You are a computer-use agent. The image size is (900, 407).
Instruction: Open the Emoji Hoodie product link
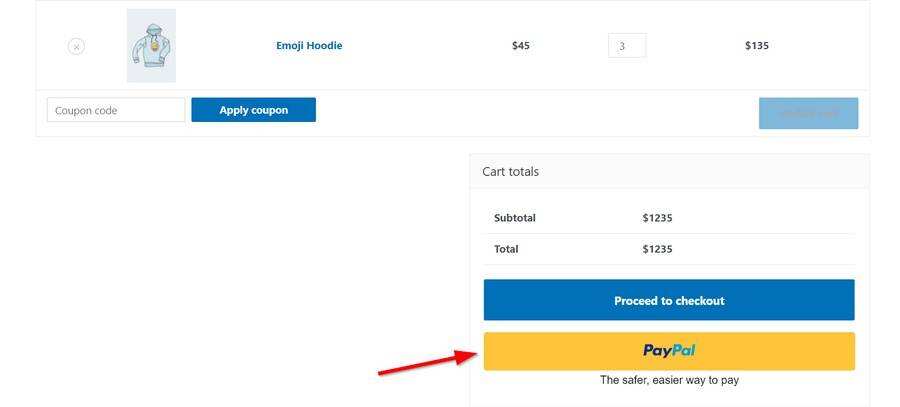point(309,45)
